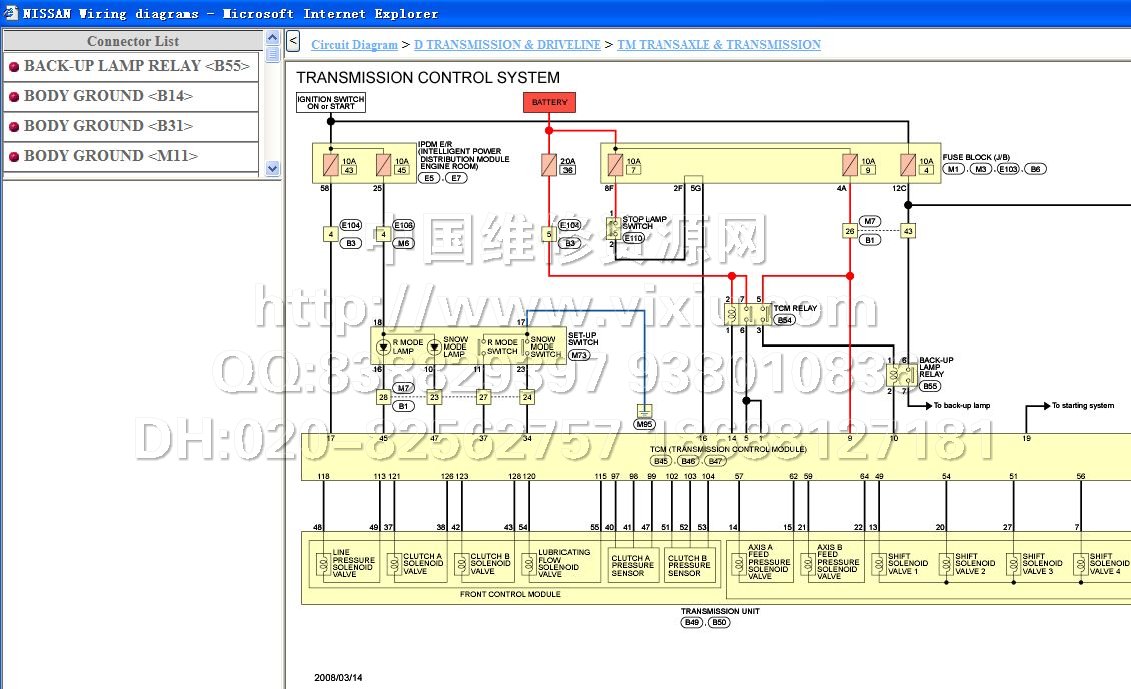Click the Connector List header

point(133,41)
